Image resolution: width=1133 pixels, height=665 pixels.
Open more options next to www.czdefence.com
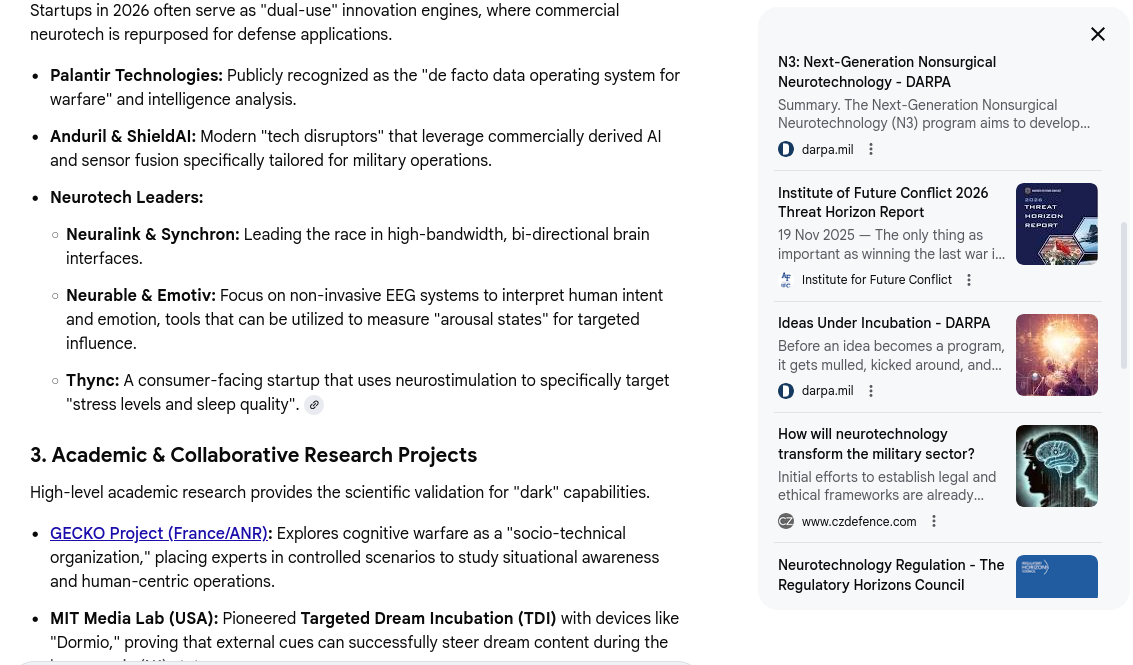click(934, 521)
